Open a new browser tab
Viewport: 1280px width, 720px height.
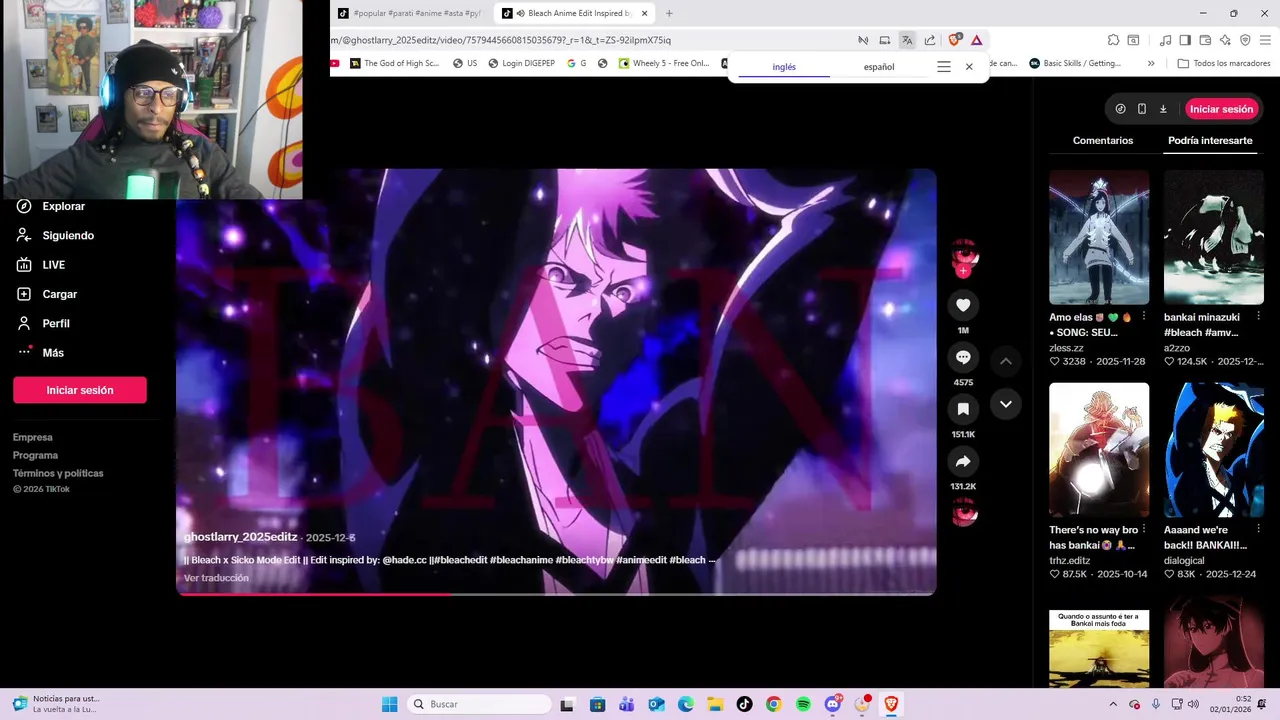(669, 14)
